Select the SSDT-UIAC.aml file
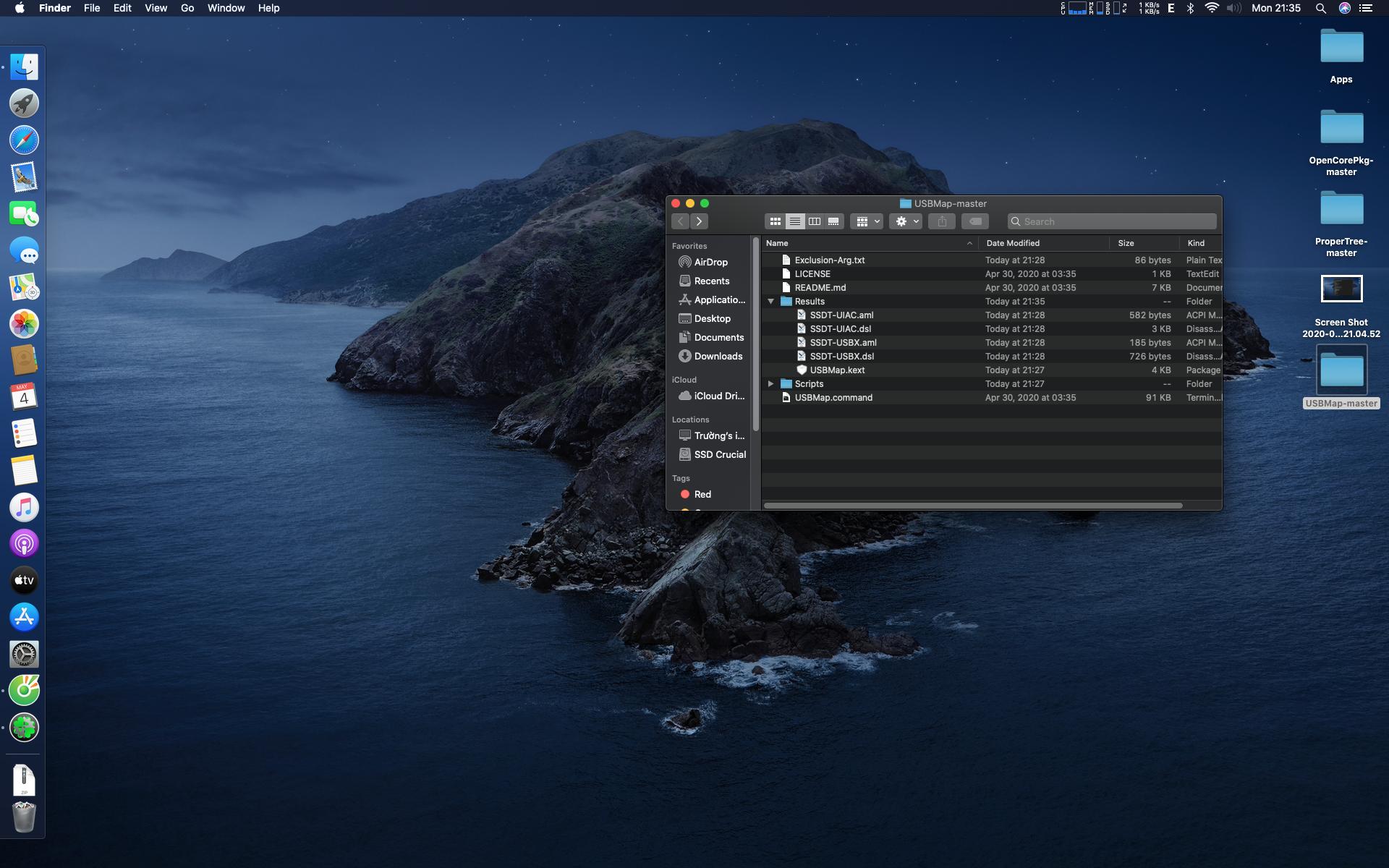Image resolution: width=1389 pixels, height=868 pixels. coord(992,315)
